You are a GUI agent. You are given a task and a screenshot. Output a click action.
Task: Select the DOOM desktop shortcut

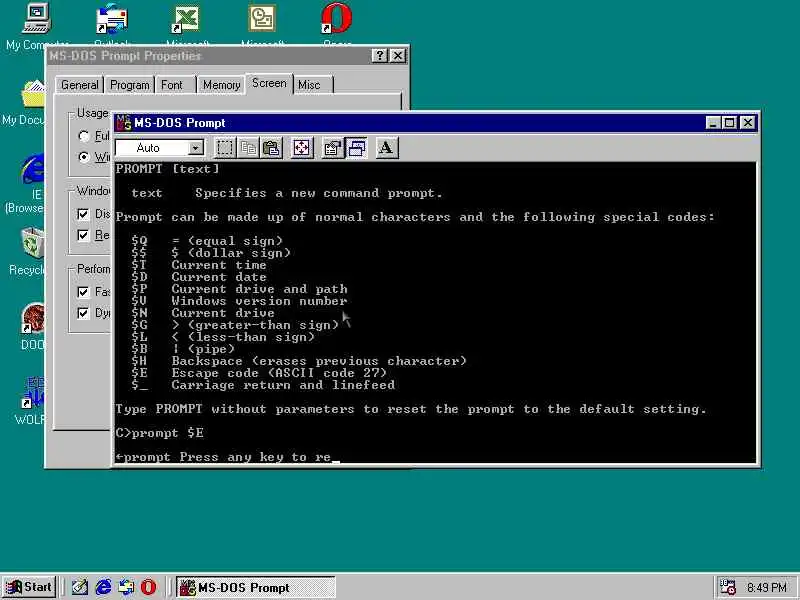pos(32,327)
